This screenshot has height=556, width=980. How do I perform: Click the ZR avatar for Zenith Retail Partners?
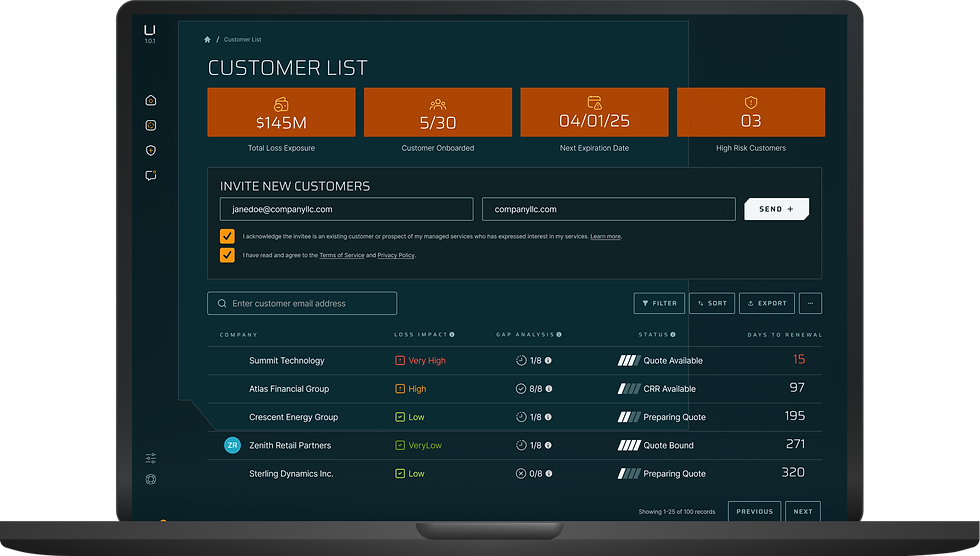pos(232,445)
